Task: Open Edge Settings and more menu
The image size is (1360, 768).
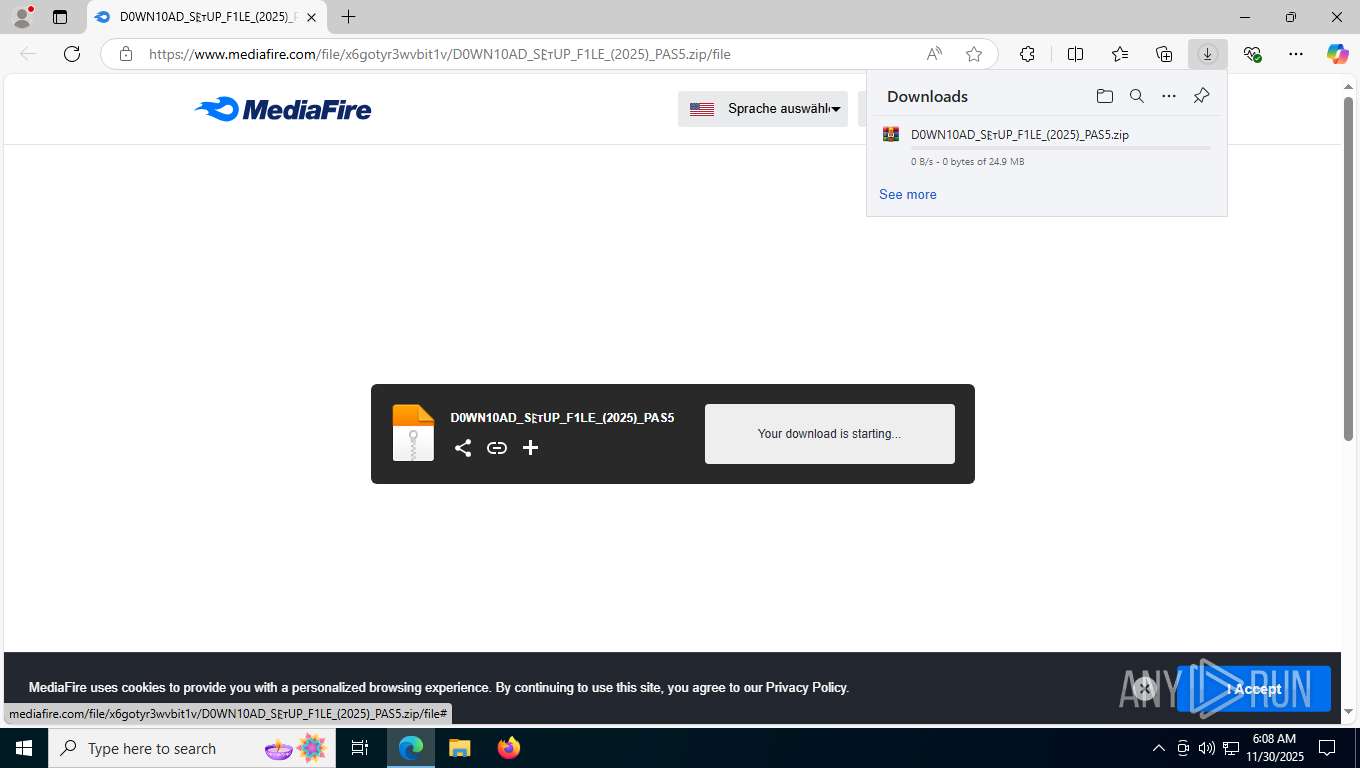Action: 1296,54
